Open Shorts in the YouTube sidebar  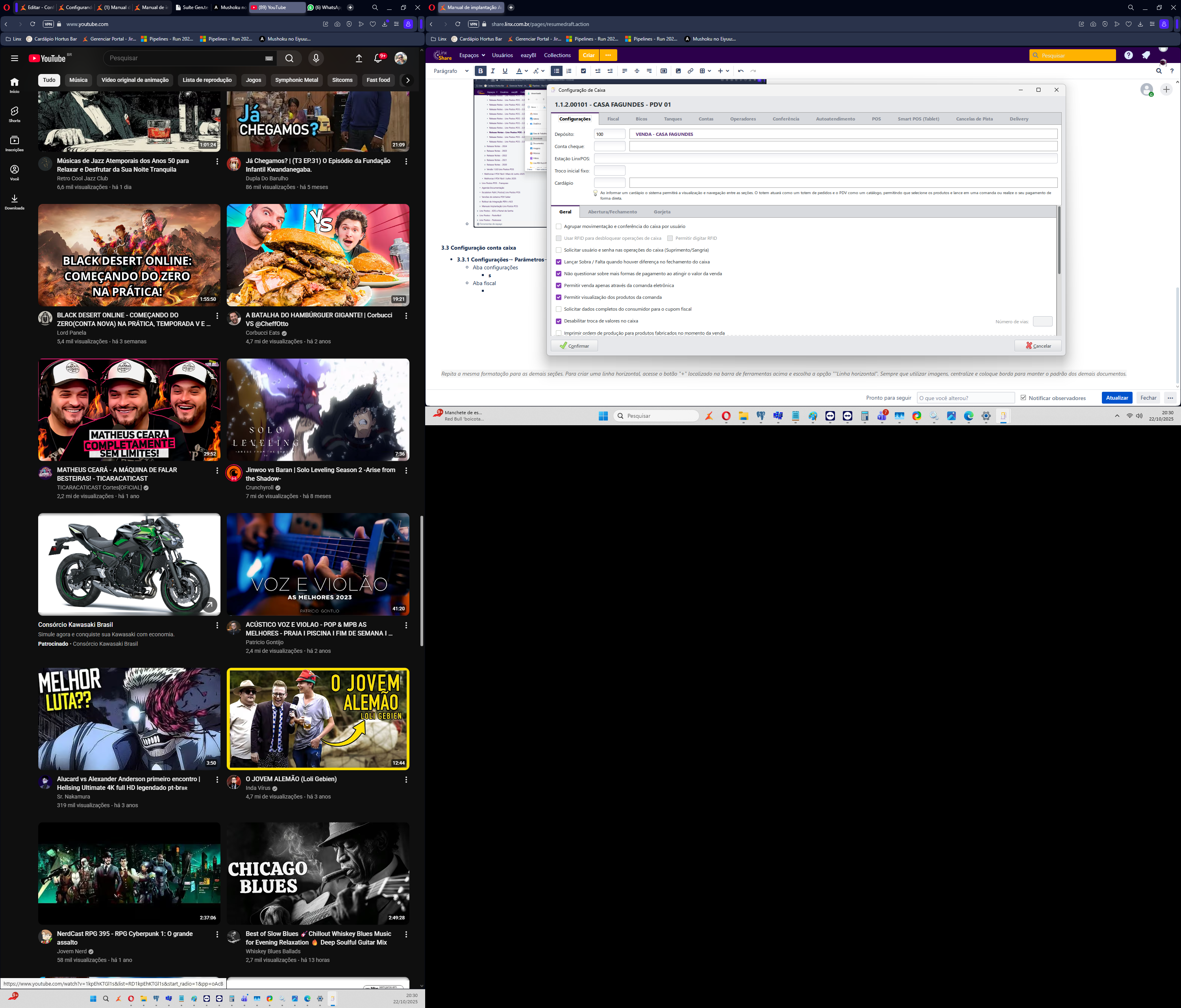[14, 113]
